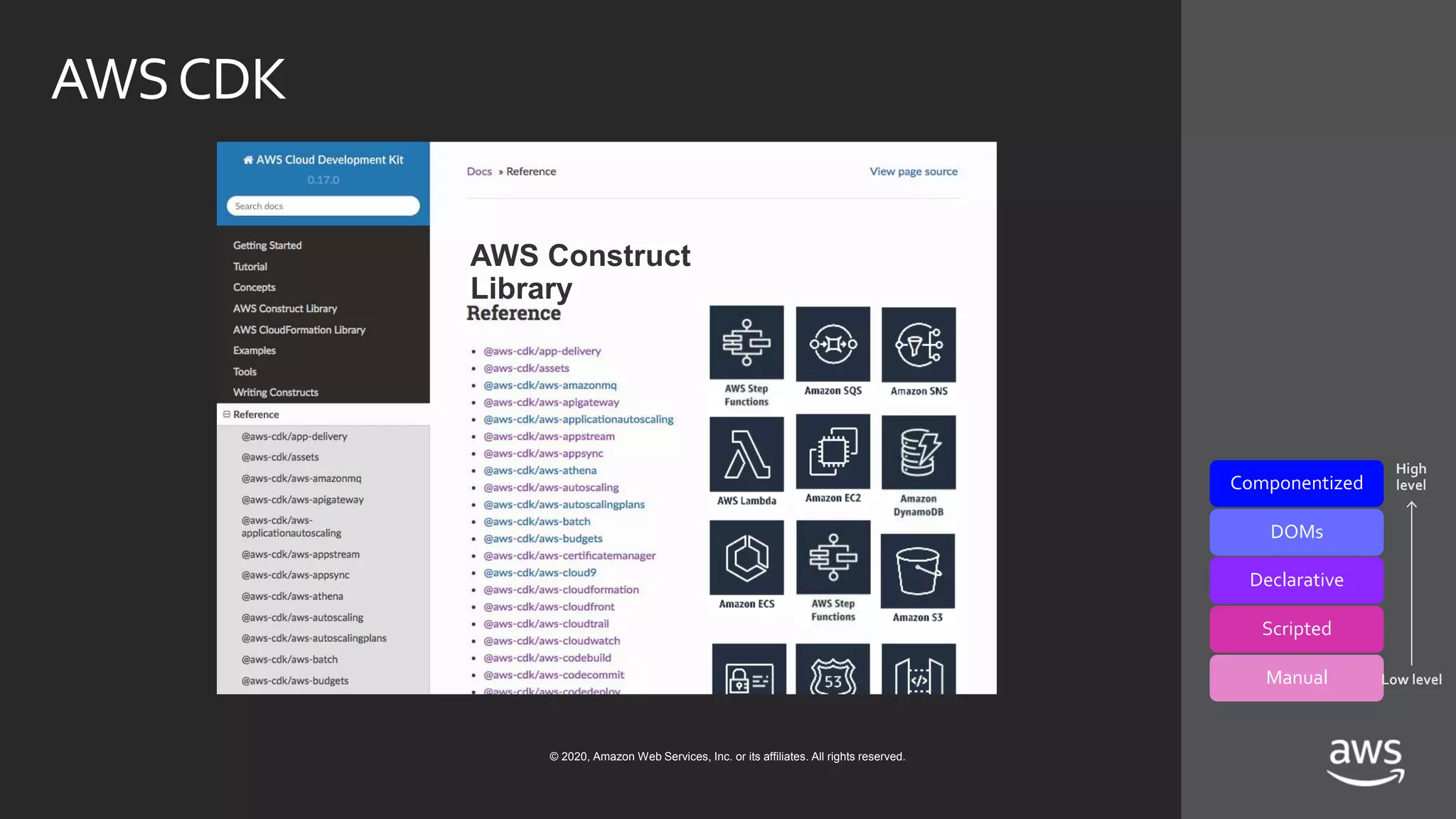Screen dimensions: 1456x819
Task: Open Writing Constructs sidebar entry
Action: pyautogui.click(x=276, y=392)
